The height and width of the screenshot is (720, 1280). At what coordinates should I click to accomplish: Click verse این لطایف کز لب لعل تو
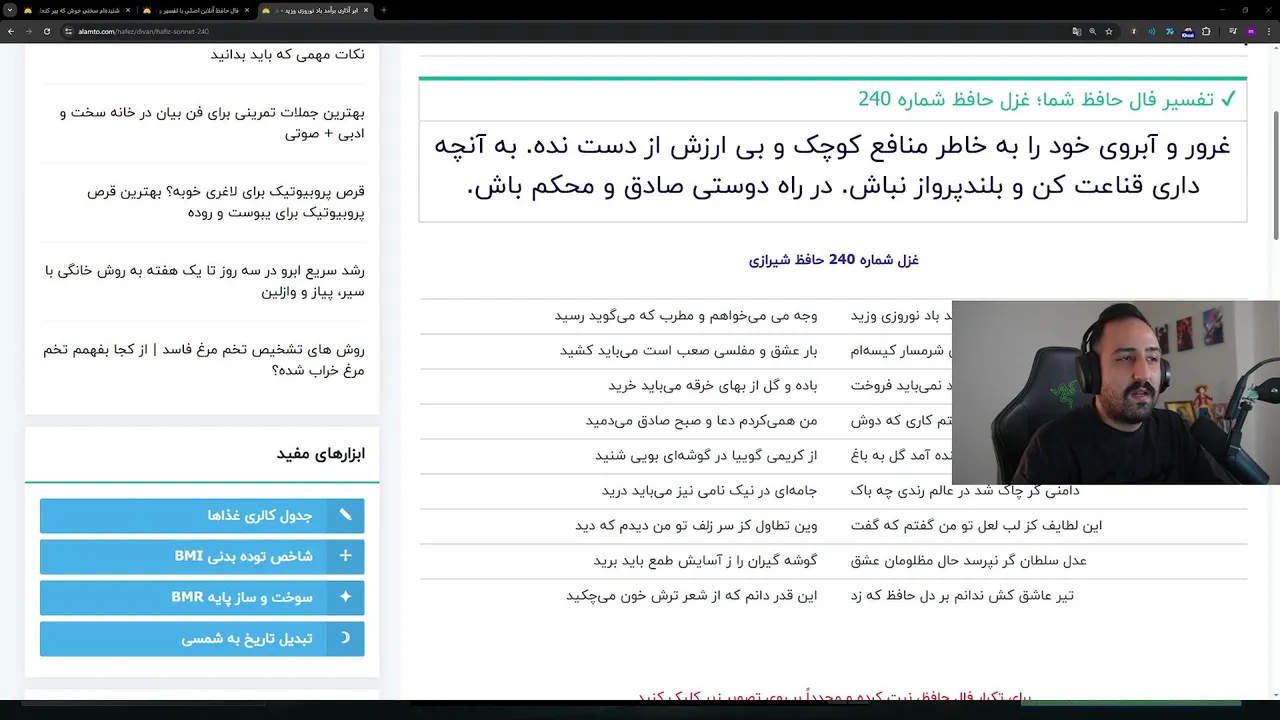click(x=977, y=526)
